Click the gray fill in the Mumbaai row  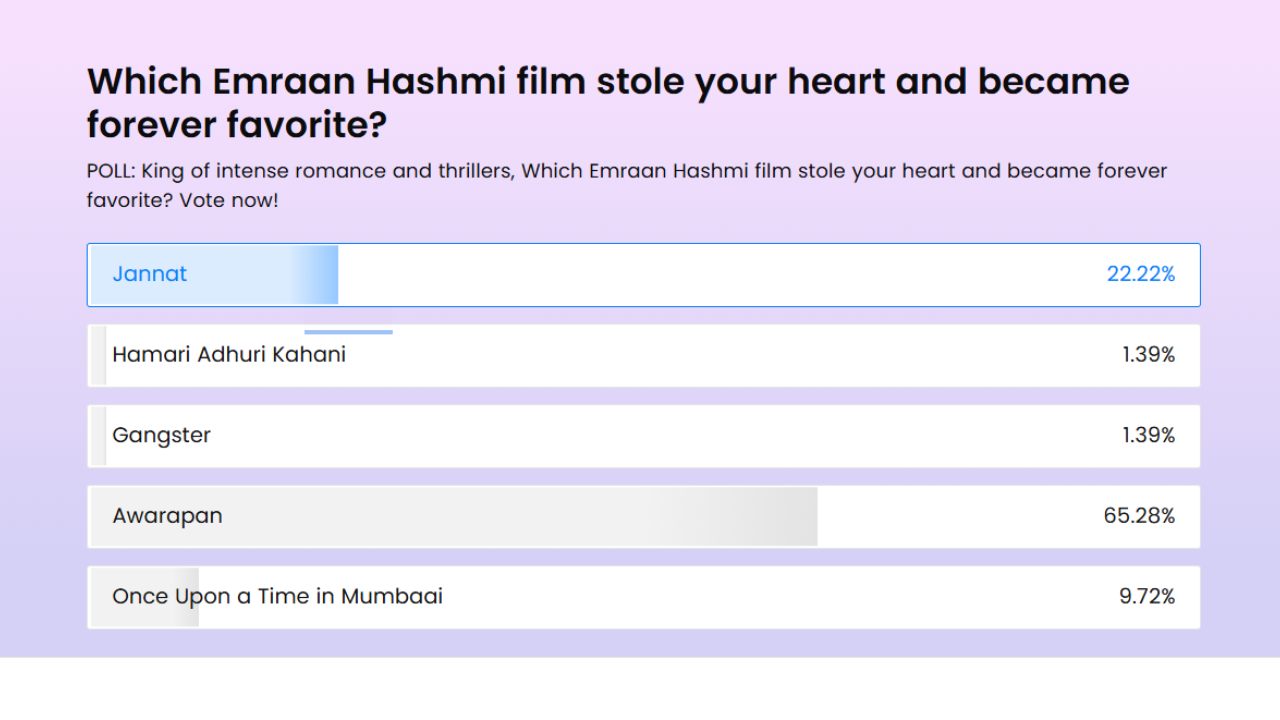[145, 597]
